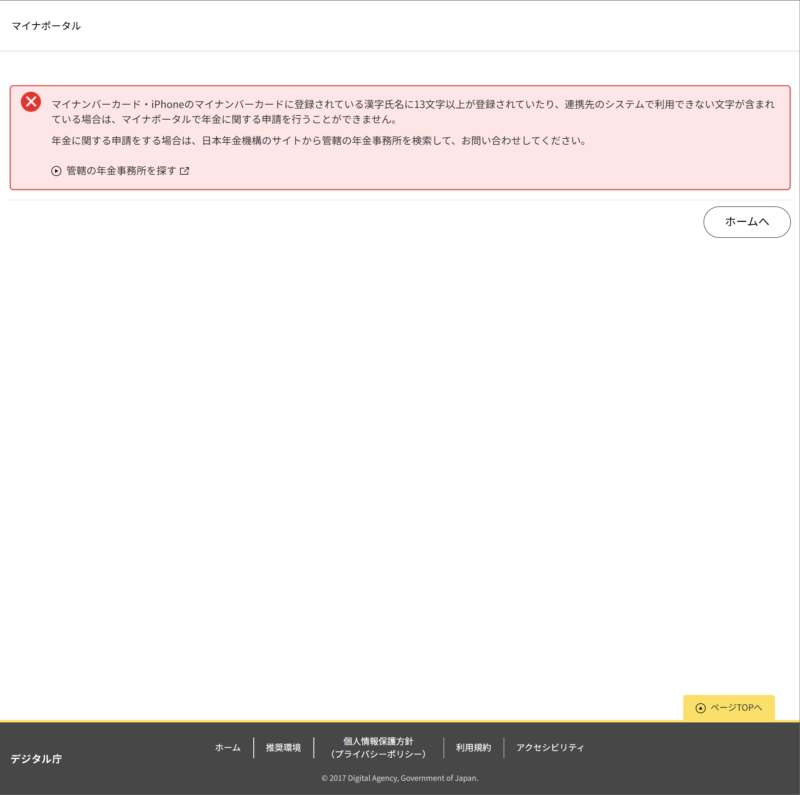This screenshot has width=800, height=795.
Task: Open the 個人情報保護方針 footer link
Action: [378, 742]
